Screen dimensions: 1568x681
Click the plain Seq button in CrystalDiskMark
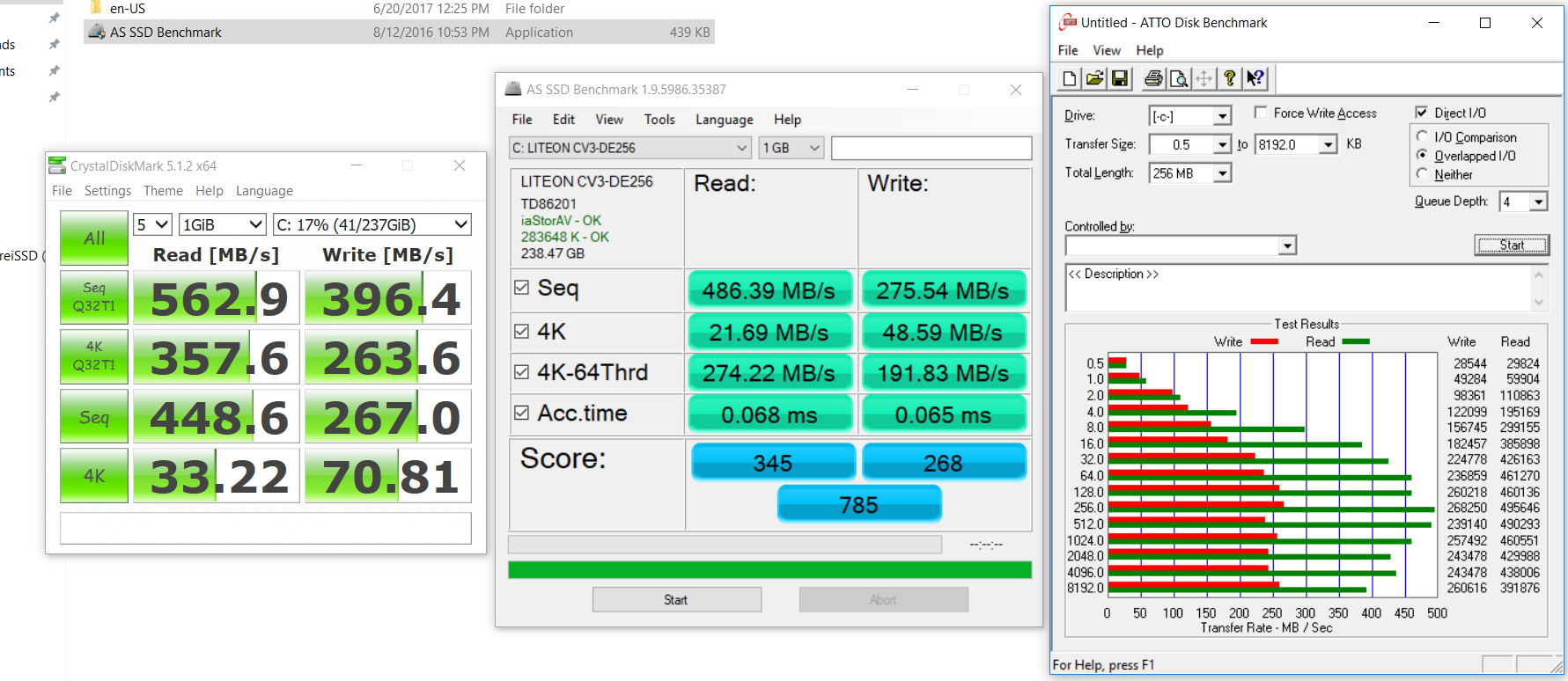pyautogui.click(x=94, y=416)
